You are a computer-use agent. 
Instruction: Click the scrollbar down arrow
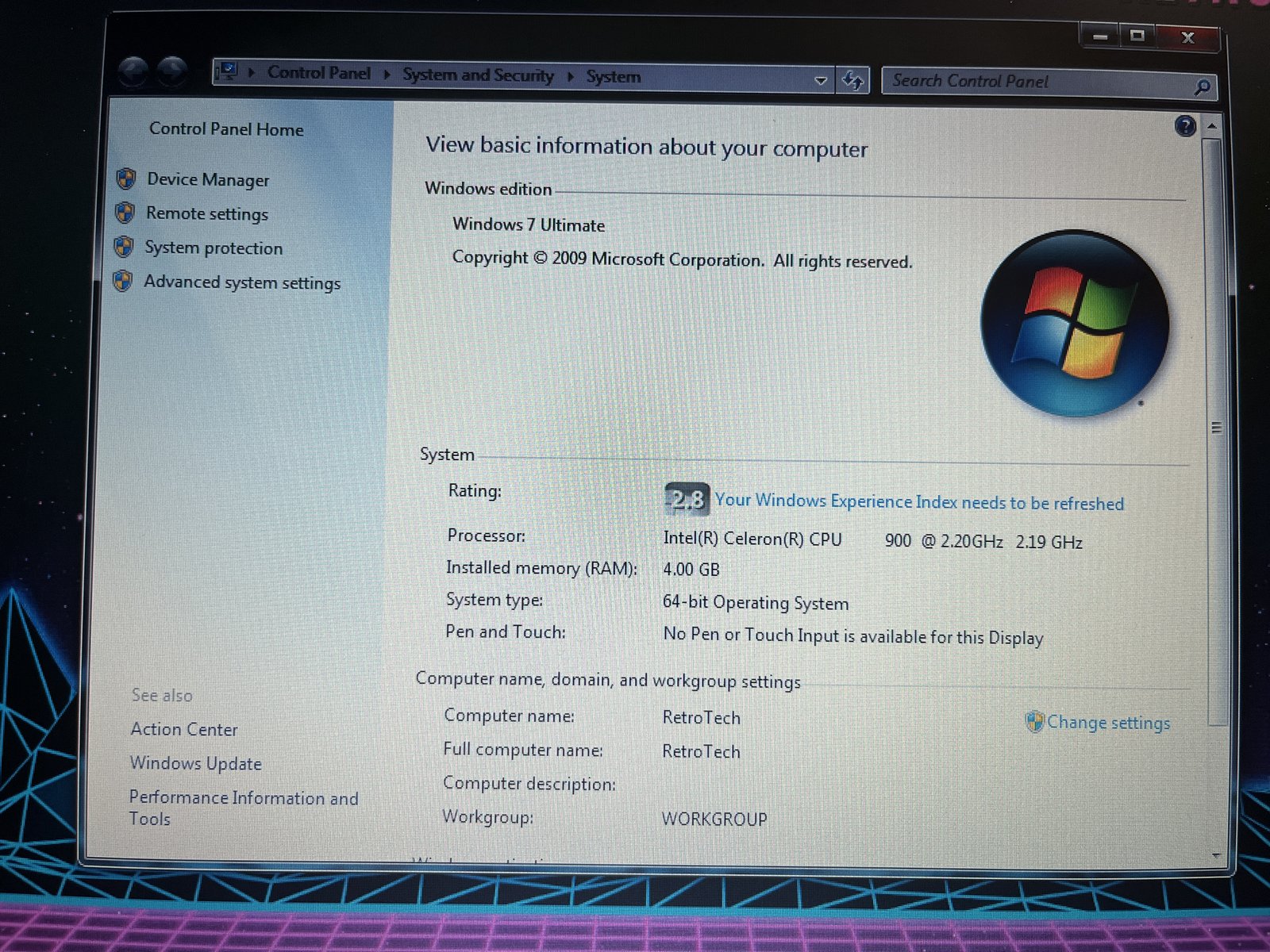(1215, 855)
